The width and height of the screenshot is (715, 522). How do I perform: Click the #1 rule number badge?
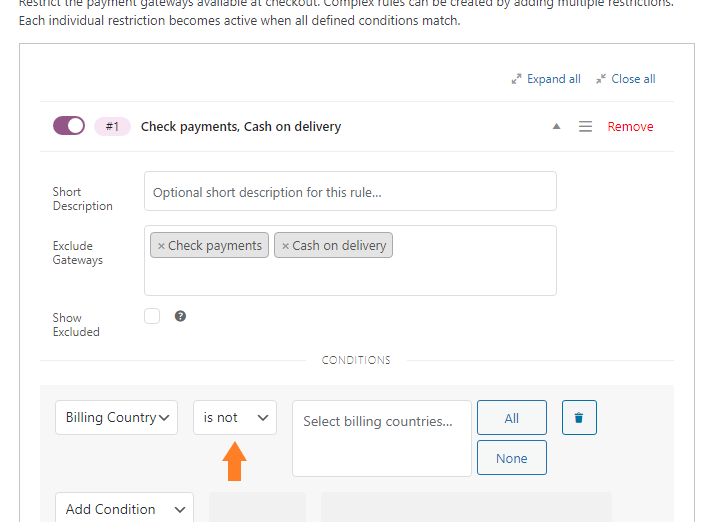click(112, 126)
